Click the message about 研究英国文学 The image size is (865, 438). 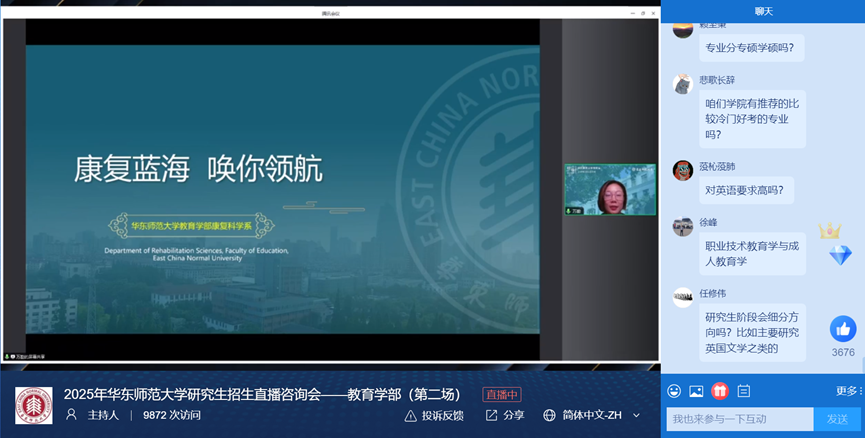point(752,333)
